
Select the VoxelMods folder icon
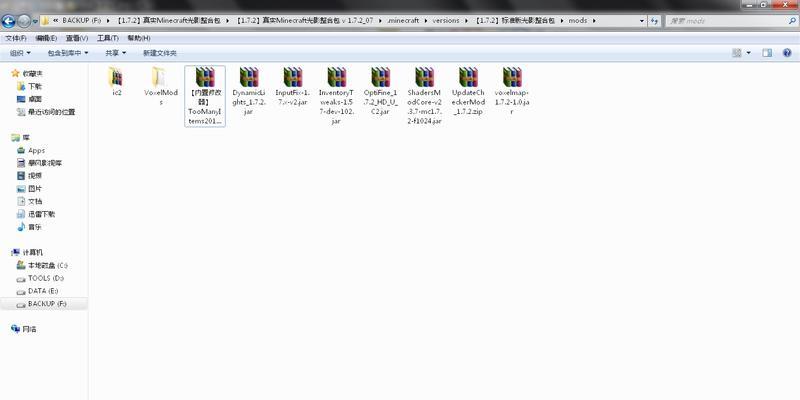coord(160,77)
